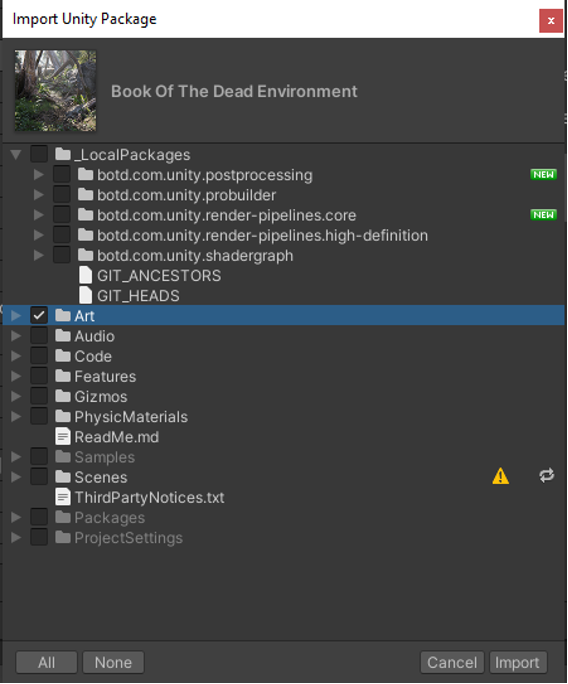Viewport: 568px width, 684px height.
Task: Select the "PhysicMaterials" folder name
Action: click(x=131, y=417)
